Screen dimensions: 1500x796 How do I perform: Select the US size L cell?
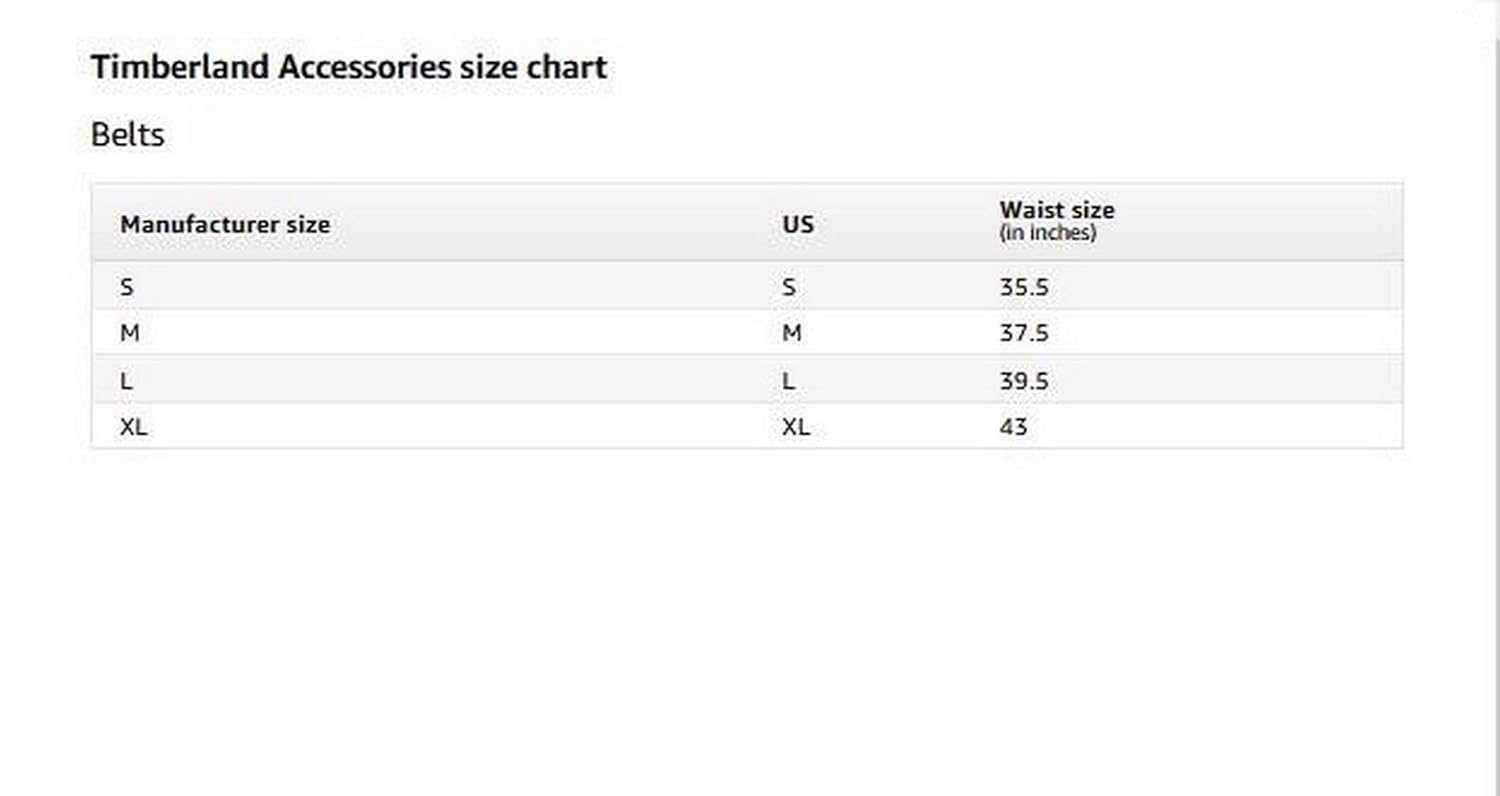tap(788, 381)
